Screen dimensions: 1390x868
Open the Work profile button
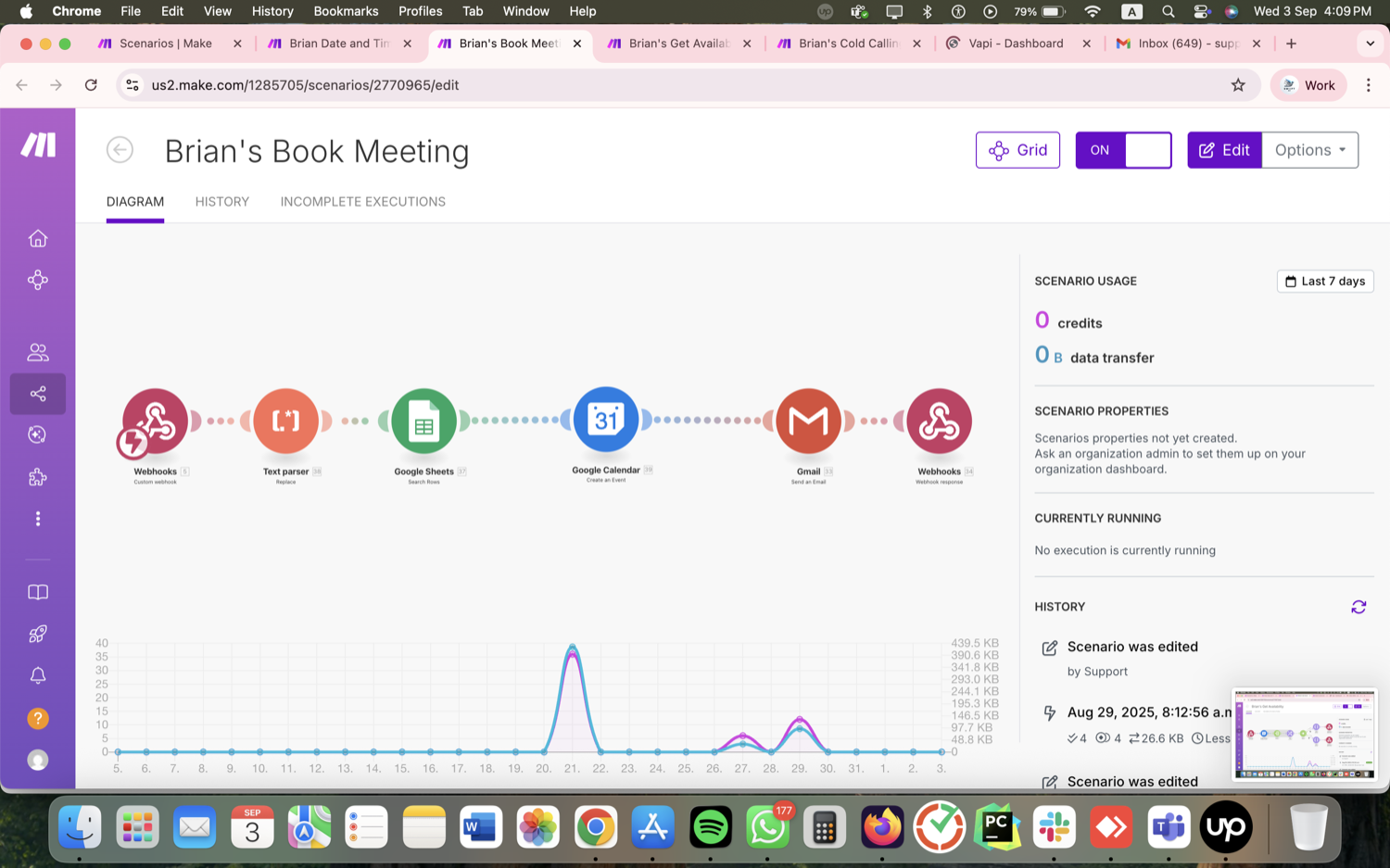coord(1308,85)
